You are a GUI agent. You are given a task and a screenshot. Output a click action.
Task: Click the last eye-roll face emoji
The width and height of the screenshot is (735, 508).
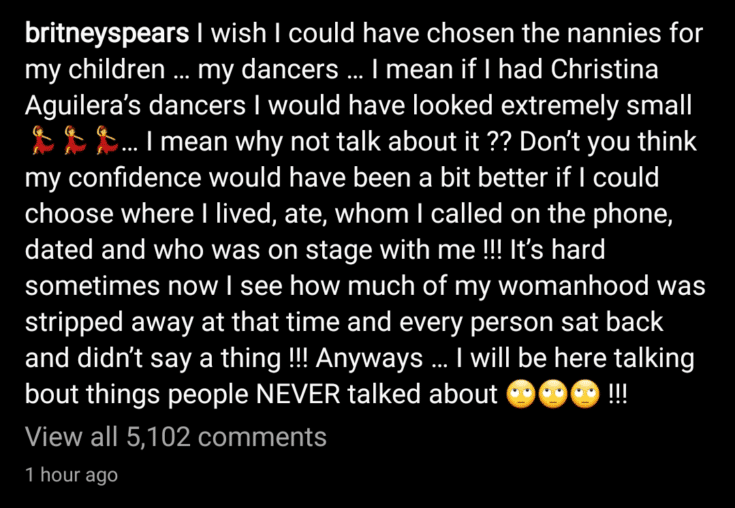[x=585, y=394]
